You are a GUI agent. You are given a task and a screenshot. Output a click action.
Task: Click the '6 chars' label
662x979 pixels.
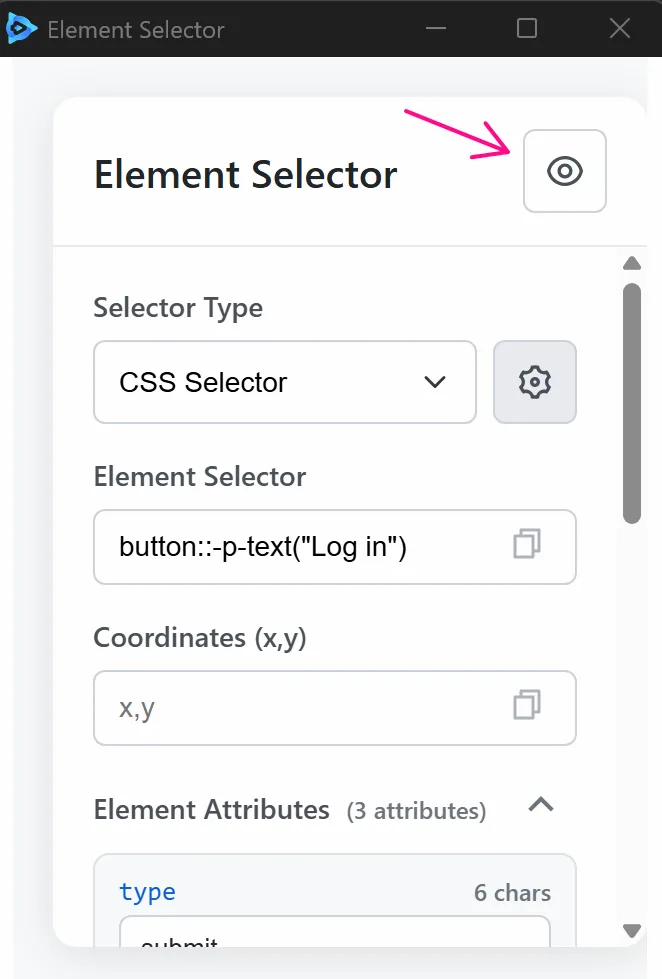click(512, 893)
